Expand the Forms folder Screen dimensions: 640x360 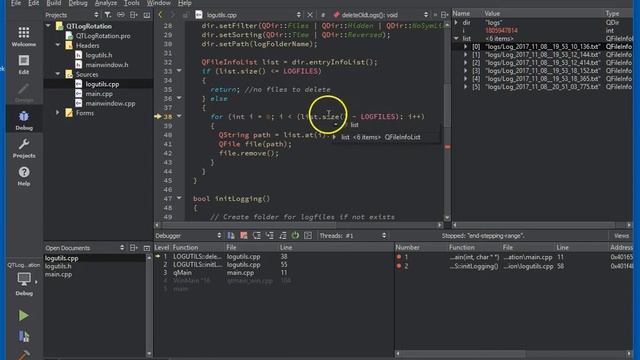(58, 112)
